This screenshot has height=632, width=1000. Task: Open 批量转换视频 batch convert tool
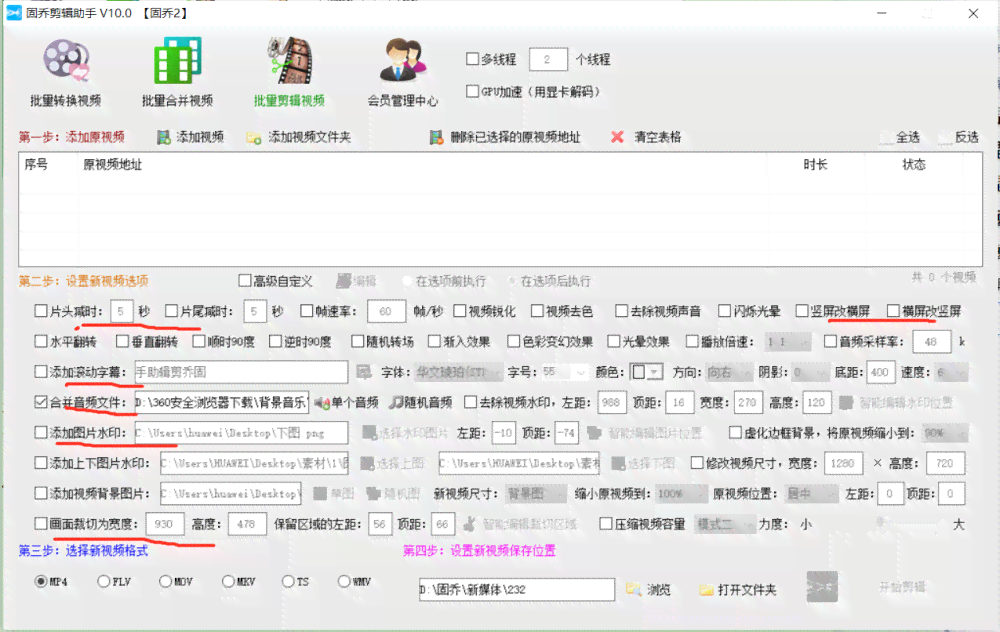[66, 72]
